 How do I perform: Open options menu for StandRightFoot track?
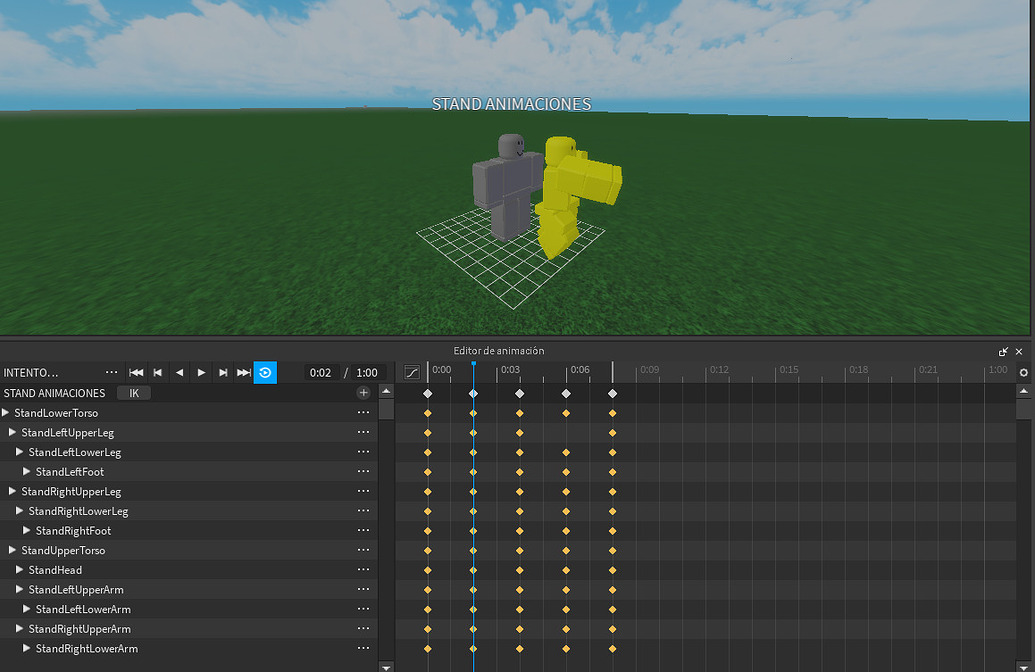(363, 530)
